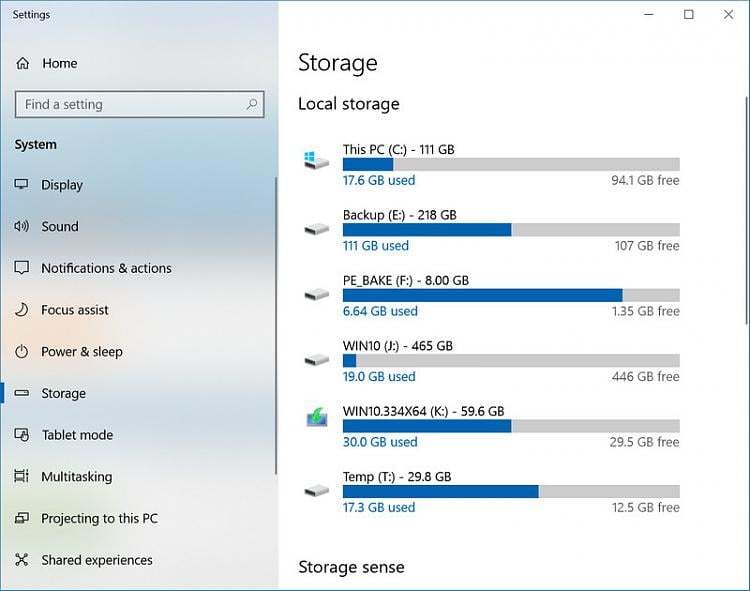Click the This PC (C:) drive icon
This screenshot has height=591, width=750.
point(317,160)
